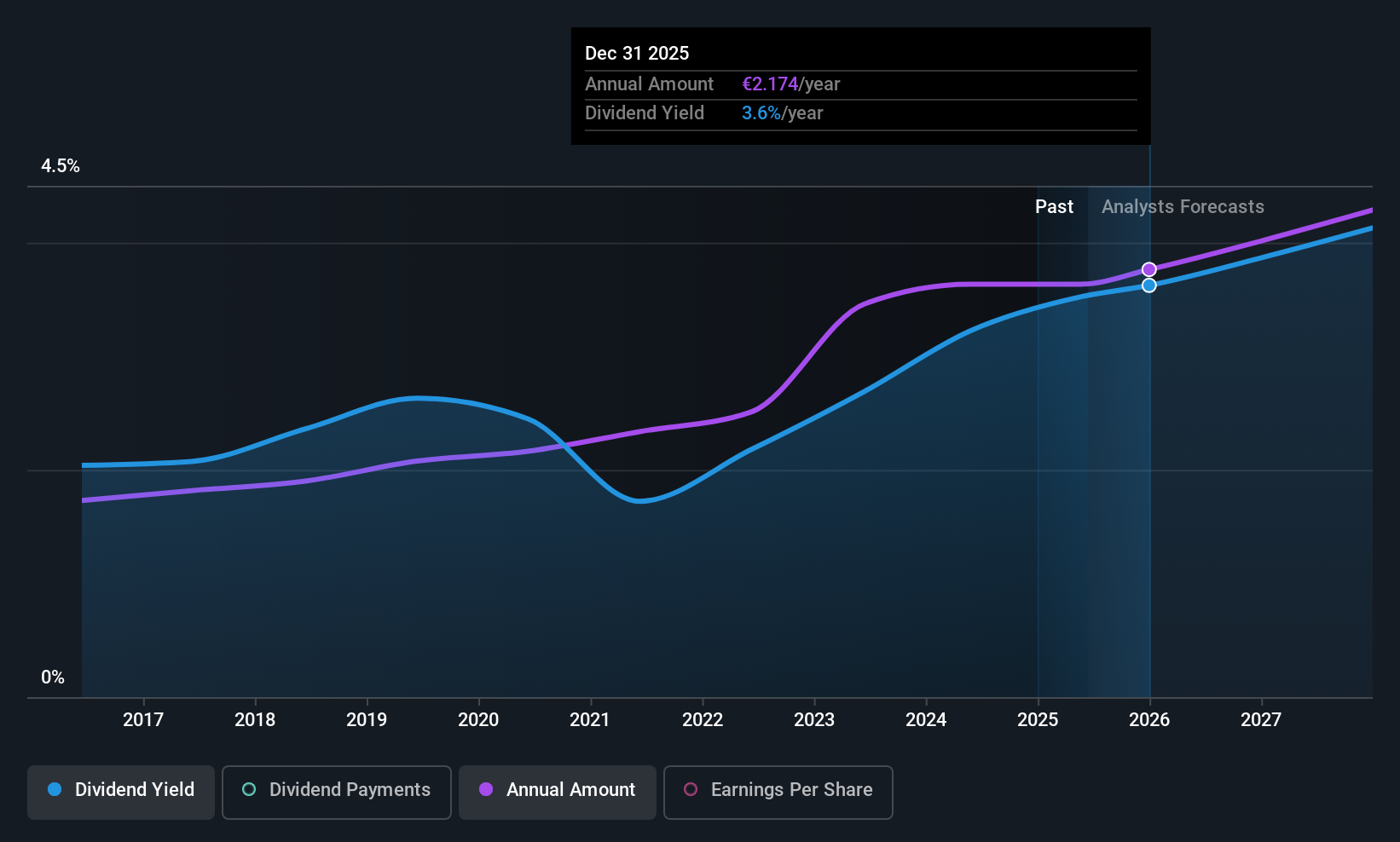Image resolution: width=1400 pixels, height=842 pixels.
Task: Click the Analysts Forecasts label
Action: (x=1183, y=207)
